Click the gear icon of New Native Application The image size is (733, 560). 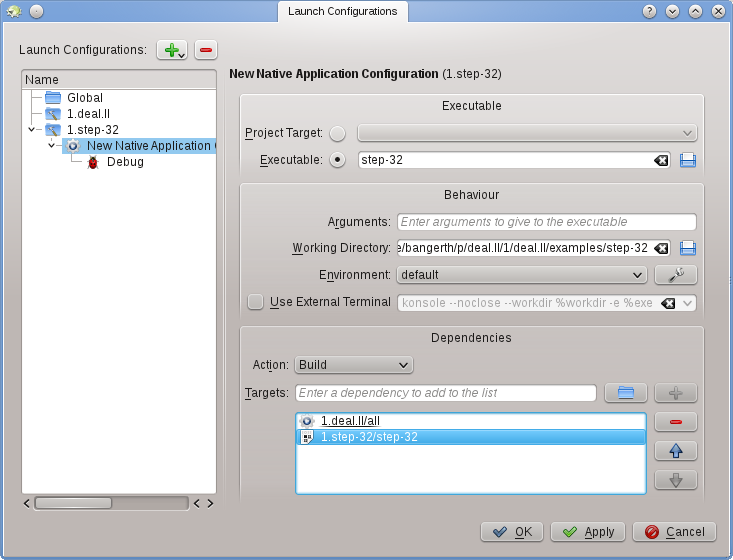pyautogui.click(x=73, y=146)
